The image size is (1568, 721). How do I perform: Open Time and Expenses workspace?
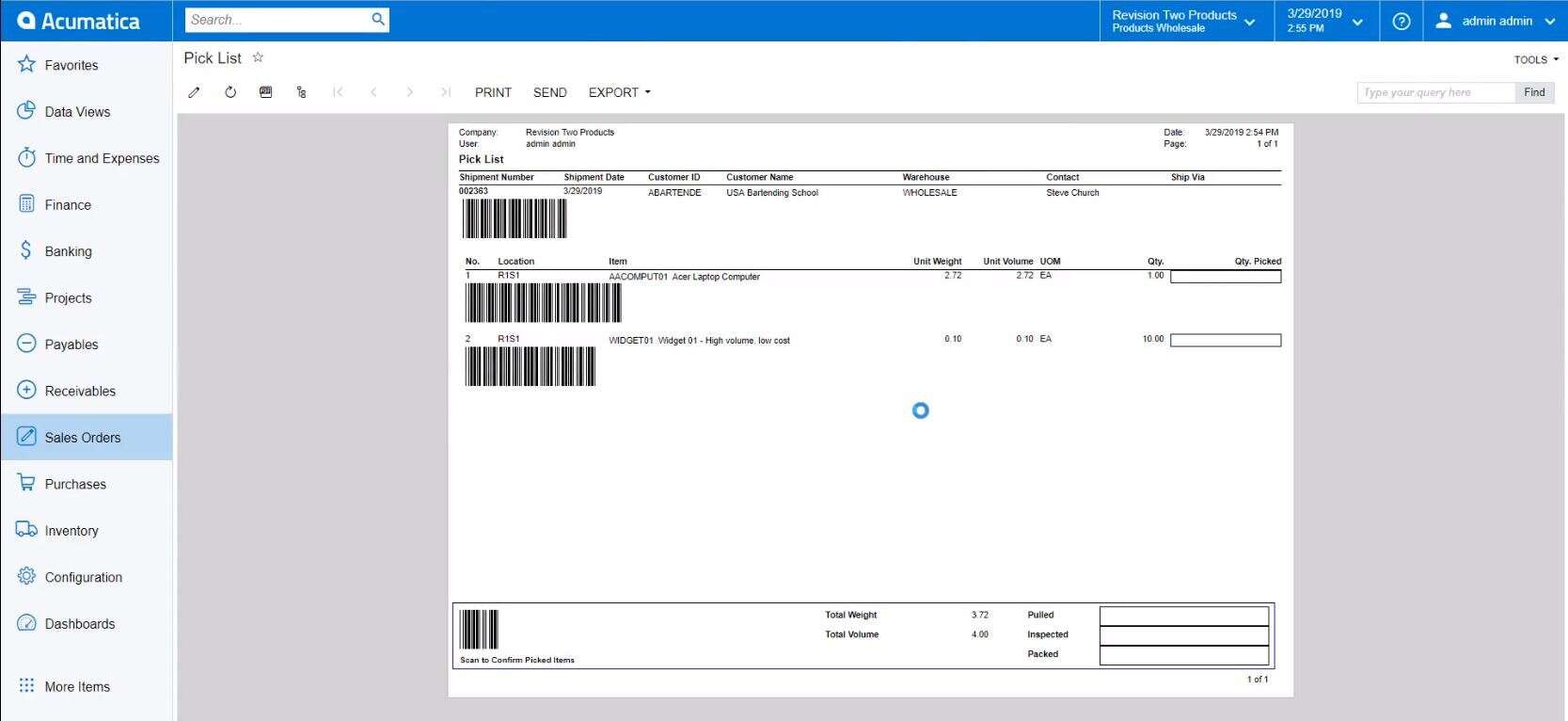pyautogui.click(x=87, y=158)
